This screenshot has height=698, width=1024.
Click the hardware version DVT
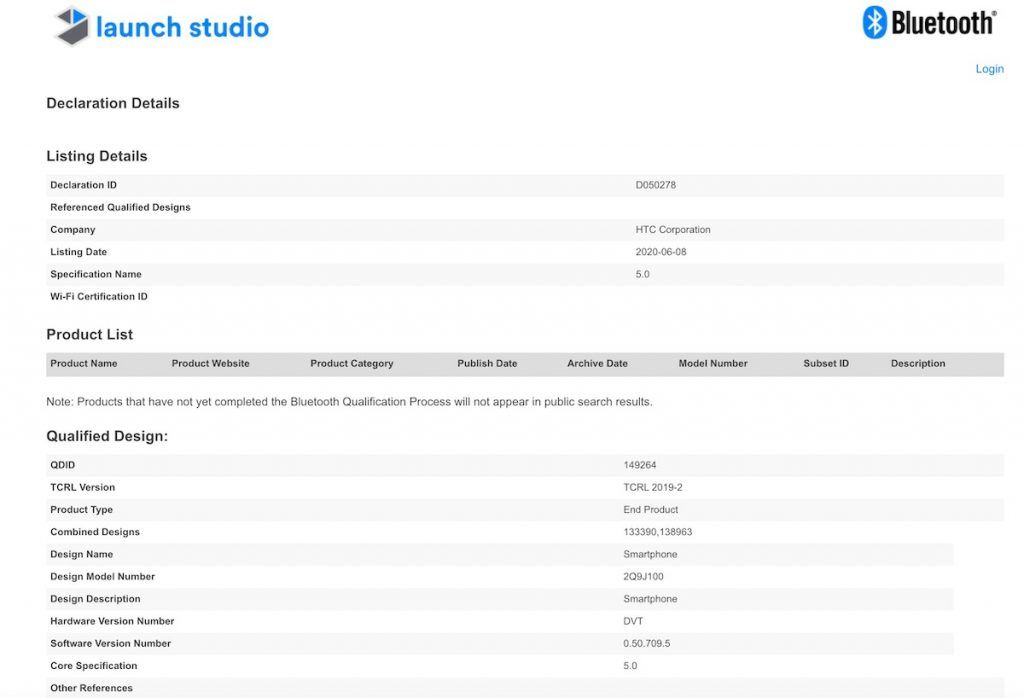pyautogui.click(x=633, y=621)
